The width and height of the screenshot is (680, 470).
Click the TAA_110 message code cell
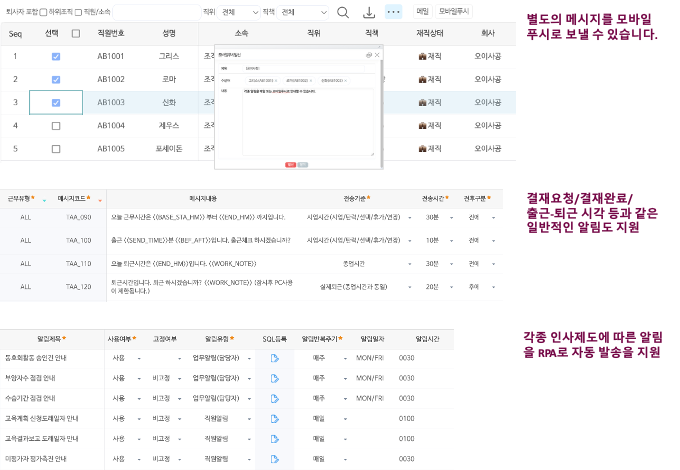(x=78, y=264)
